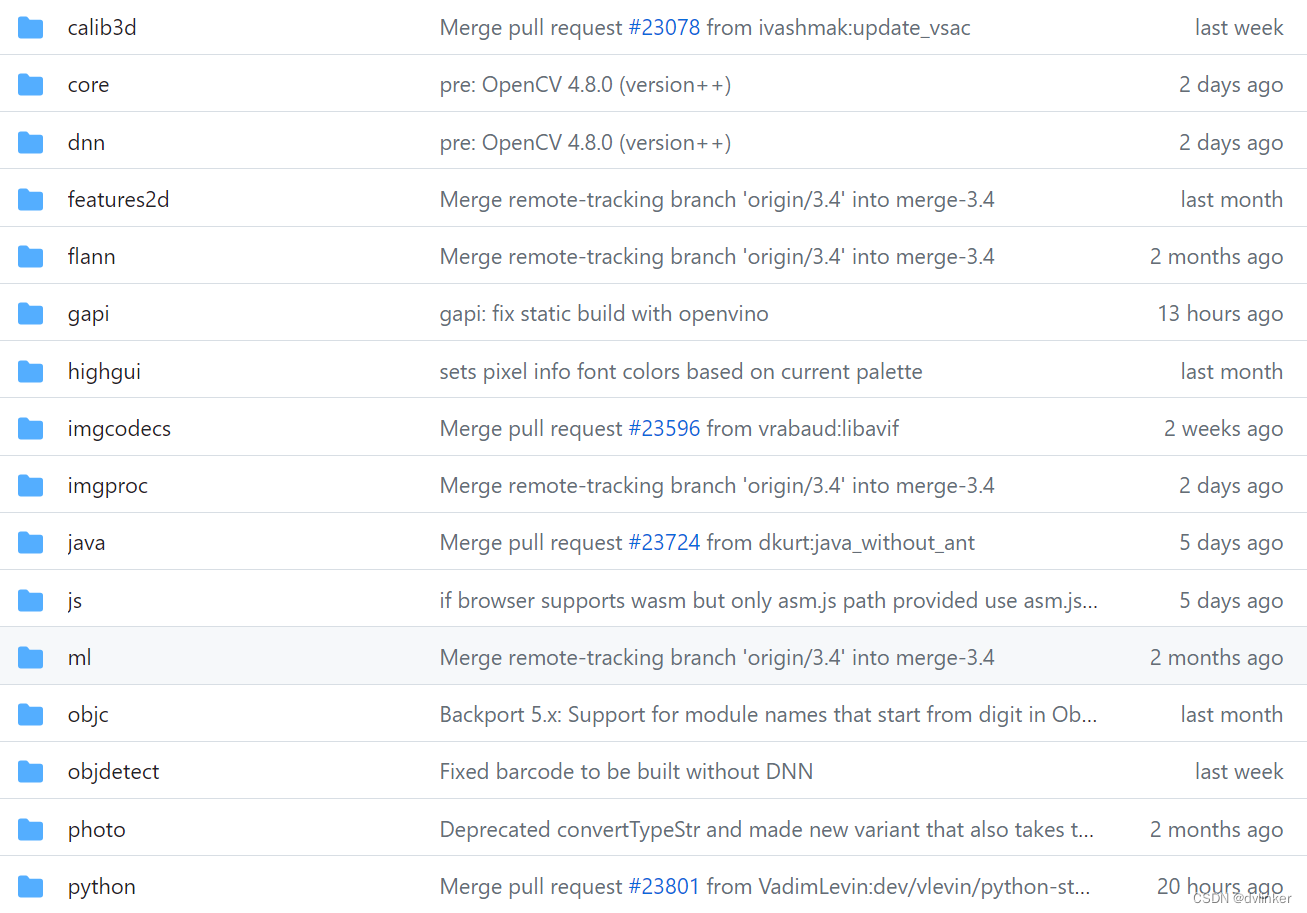Click the python folder icon
Viewport: 1307px width, 913px height.
click(31, 887)
